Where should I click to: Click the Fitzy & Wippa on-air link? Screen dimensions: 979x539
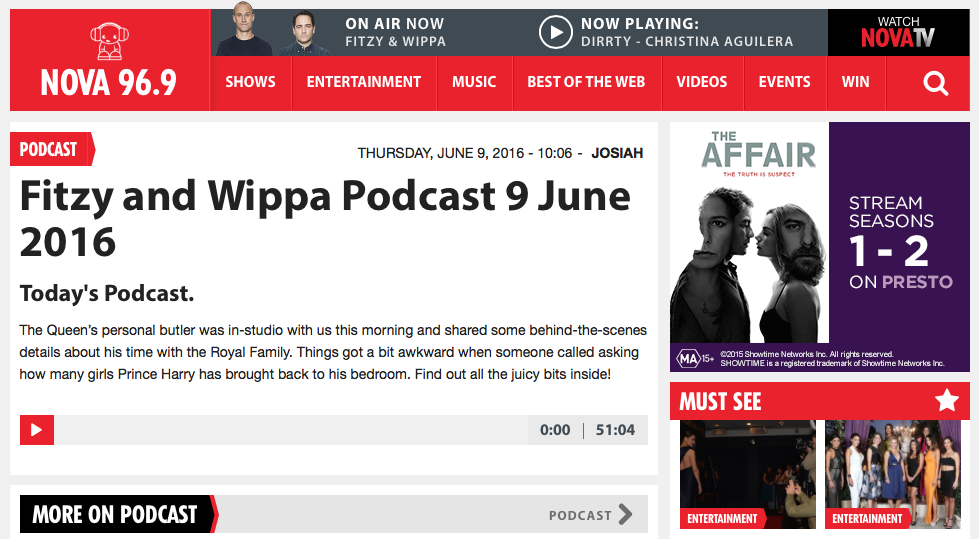tap(395, 41)
